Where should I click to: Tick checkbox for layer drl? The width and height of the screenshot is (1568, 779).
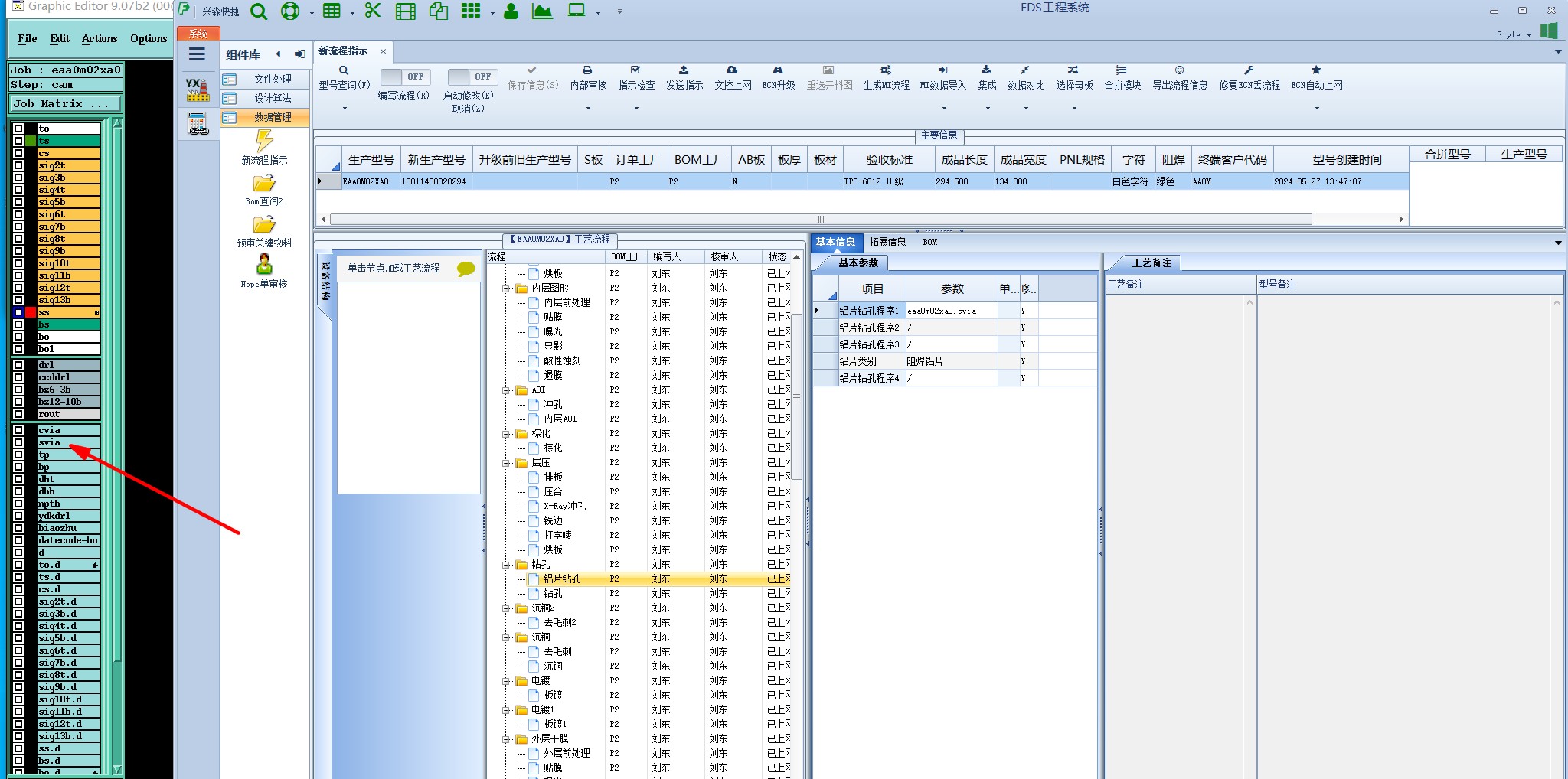(x=18, y=365)
